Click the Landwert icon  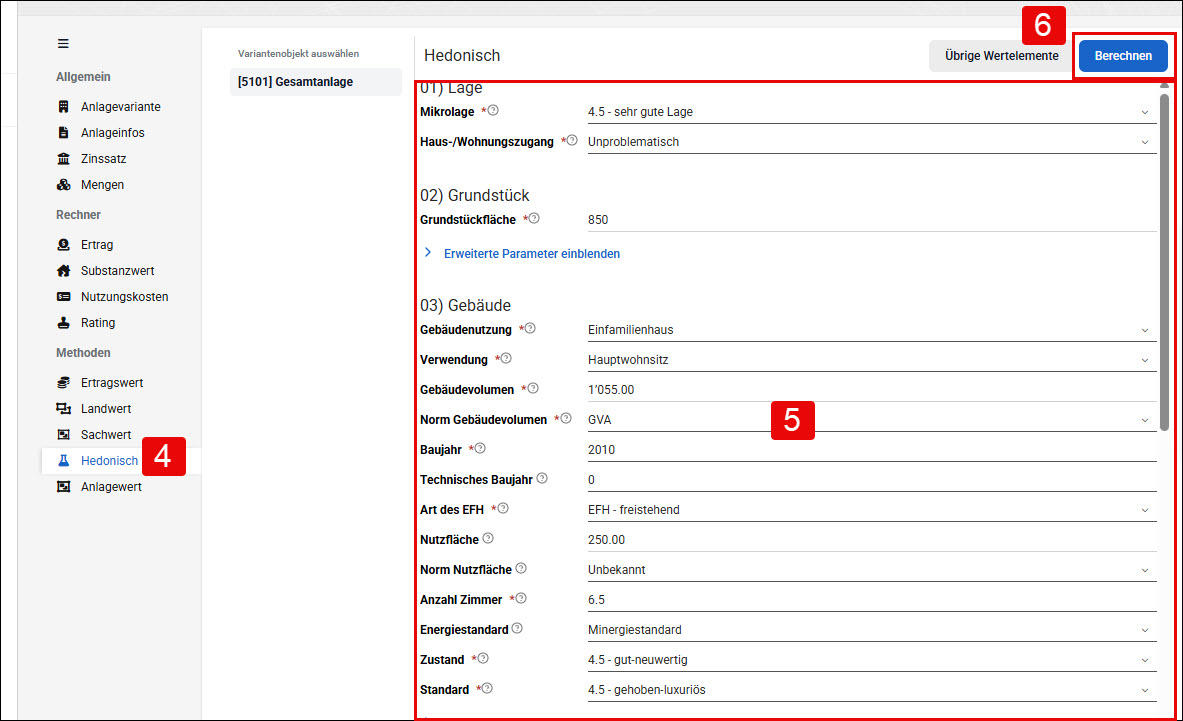[63, 409]
